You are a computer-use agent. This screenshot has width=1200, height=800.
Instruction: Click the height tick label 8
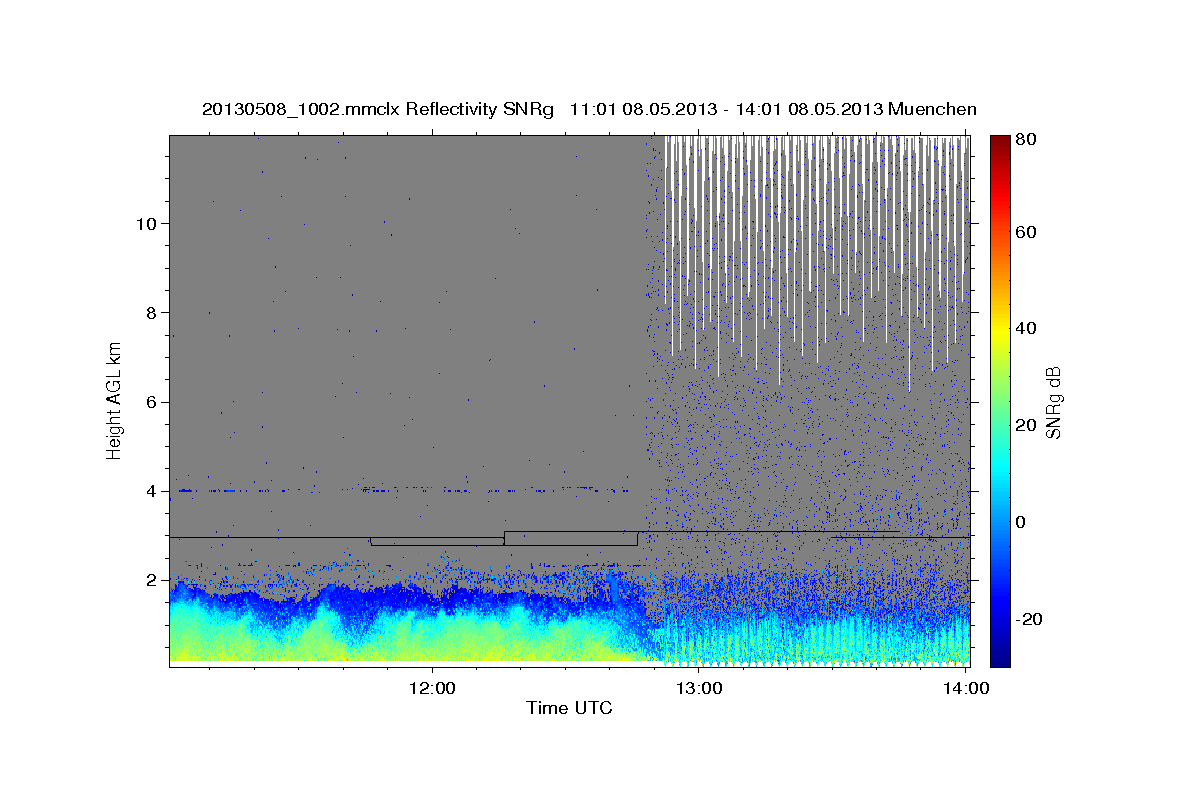point(151,312)
